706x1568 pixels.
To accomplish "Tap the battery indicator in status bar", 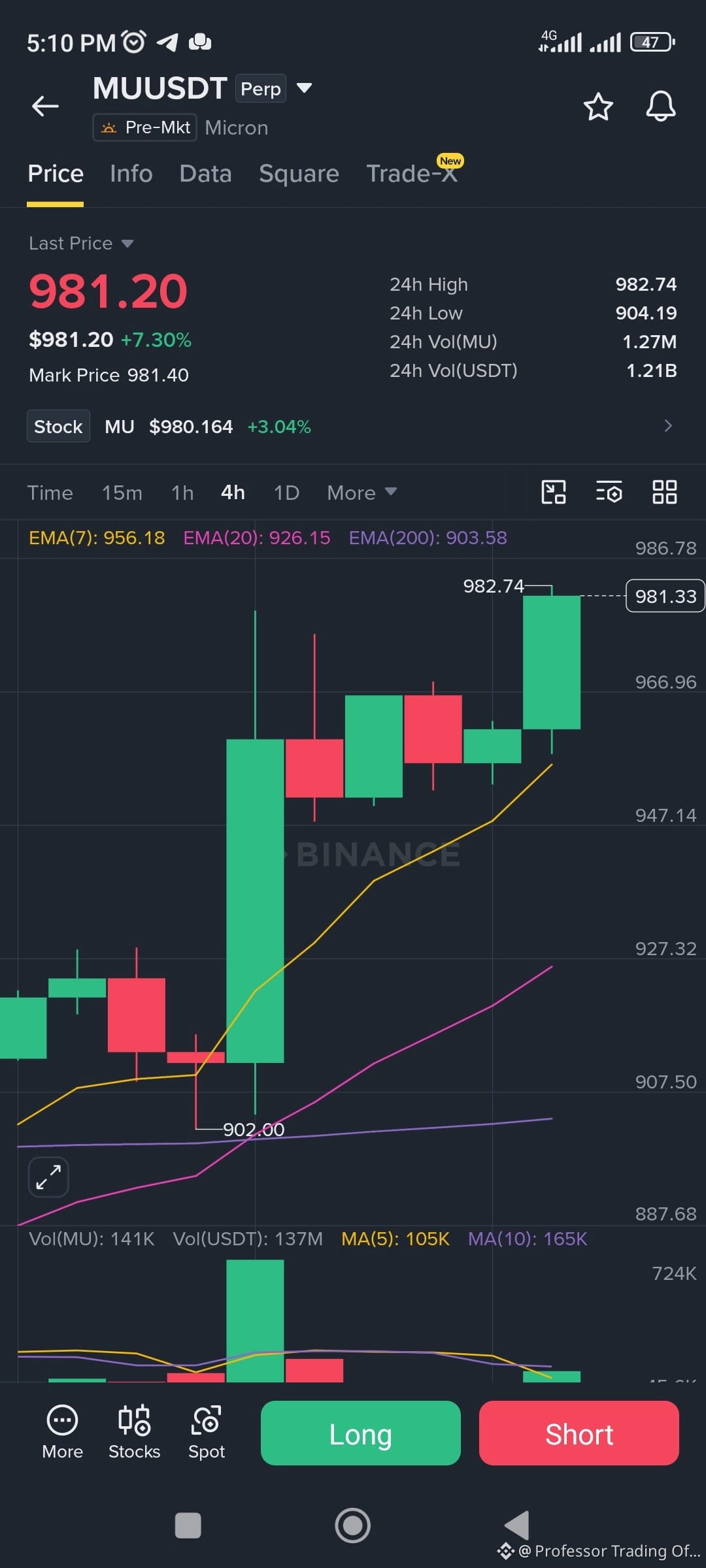I will click(x=652, y=42).
